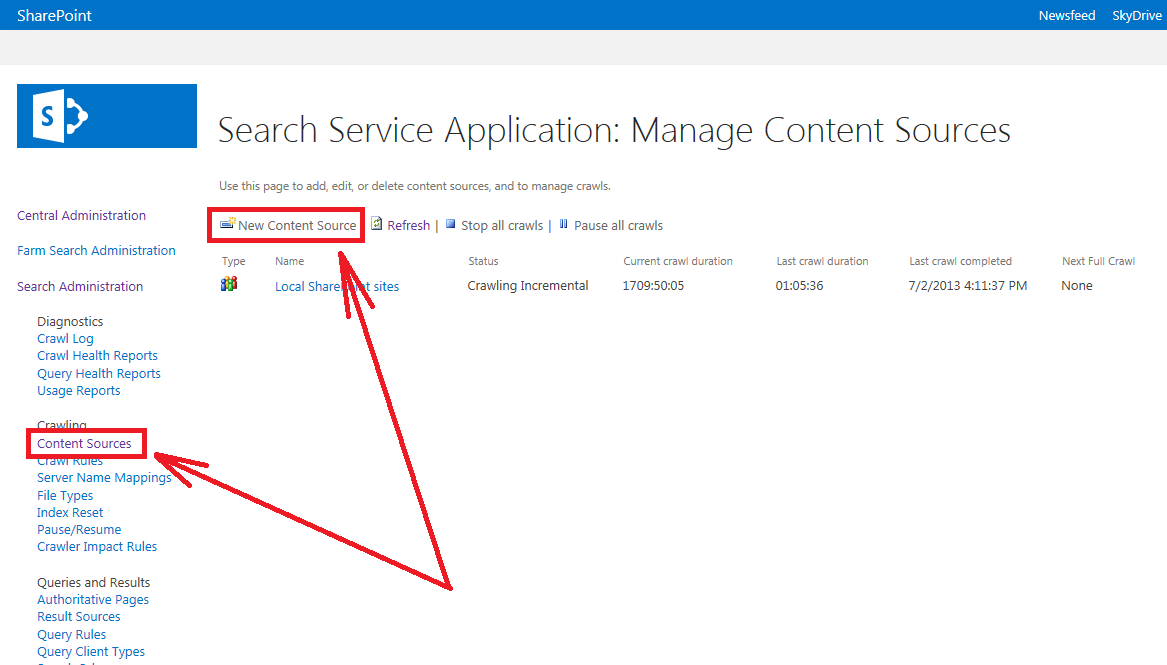Viewport: 1167px width, 665px height.
Task: Click the Pause all crawls icon
Action: pos(563,224)
